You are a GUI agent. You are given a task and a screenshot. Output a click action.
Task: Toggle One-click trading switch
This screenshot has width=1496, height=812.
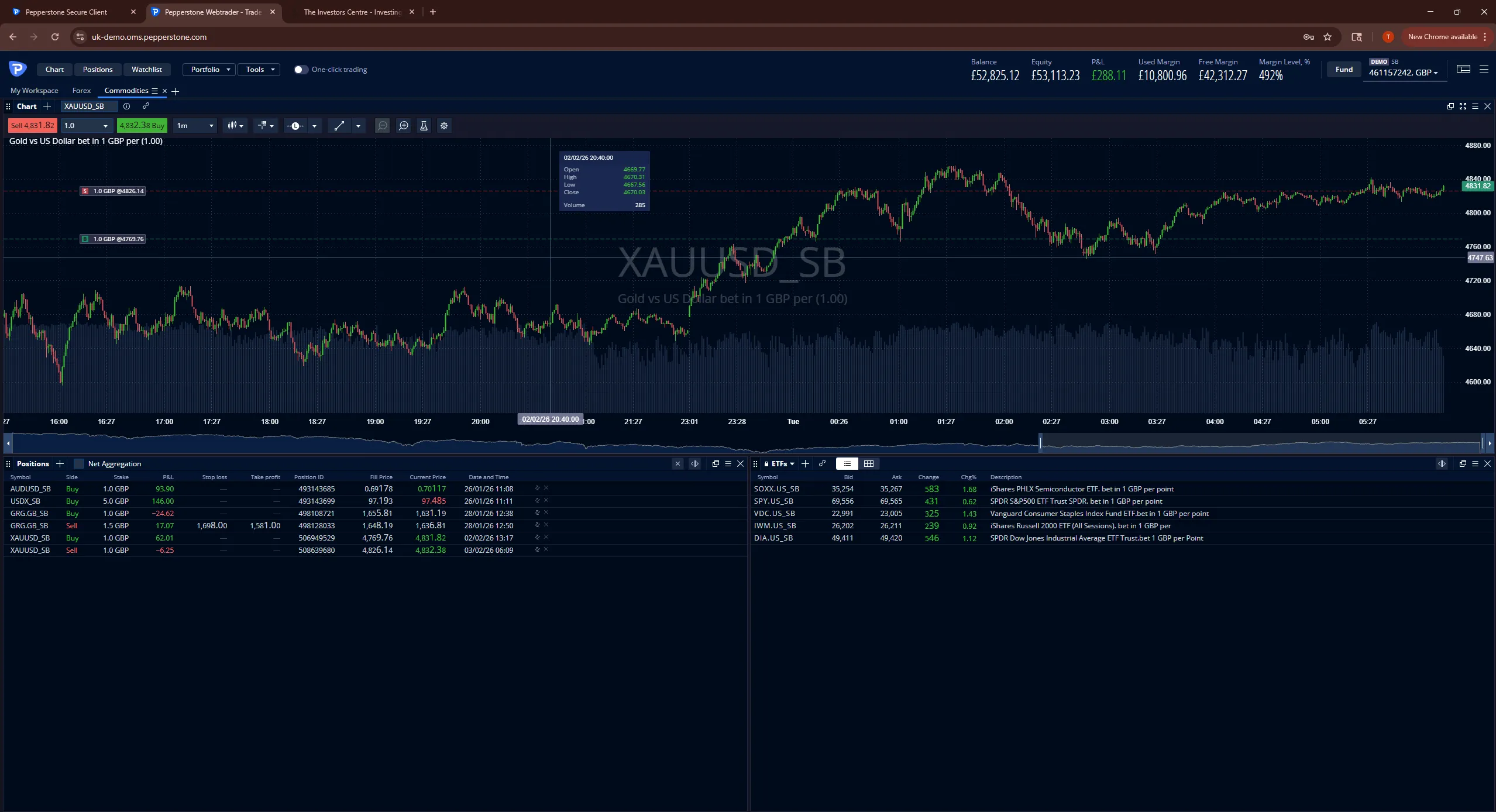pos(300,70)
